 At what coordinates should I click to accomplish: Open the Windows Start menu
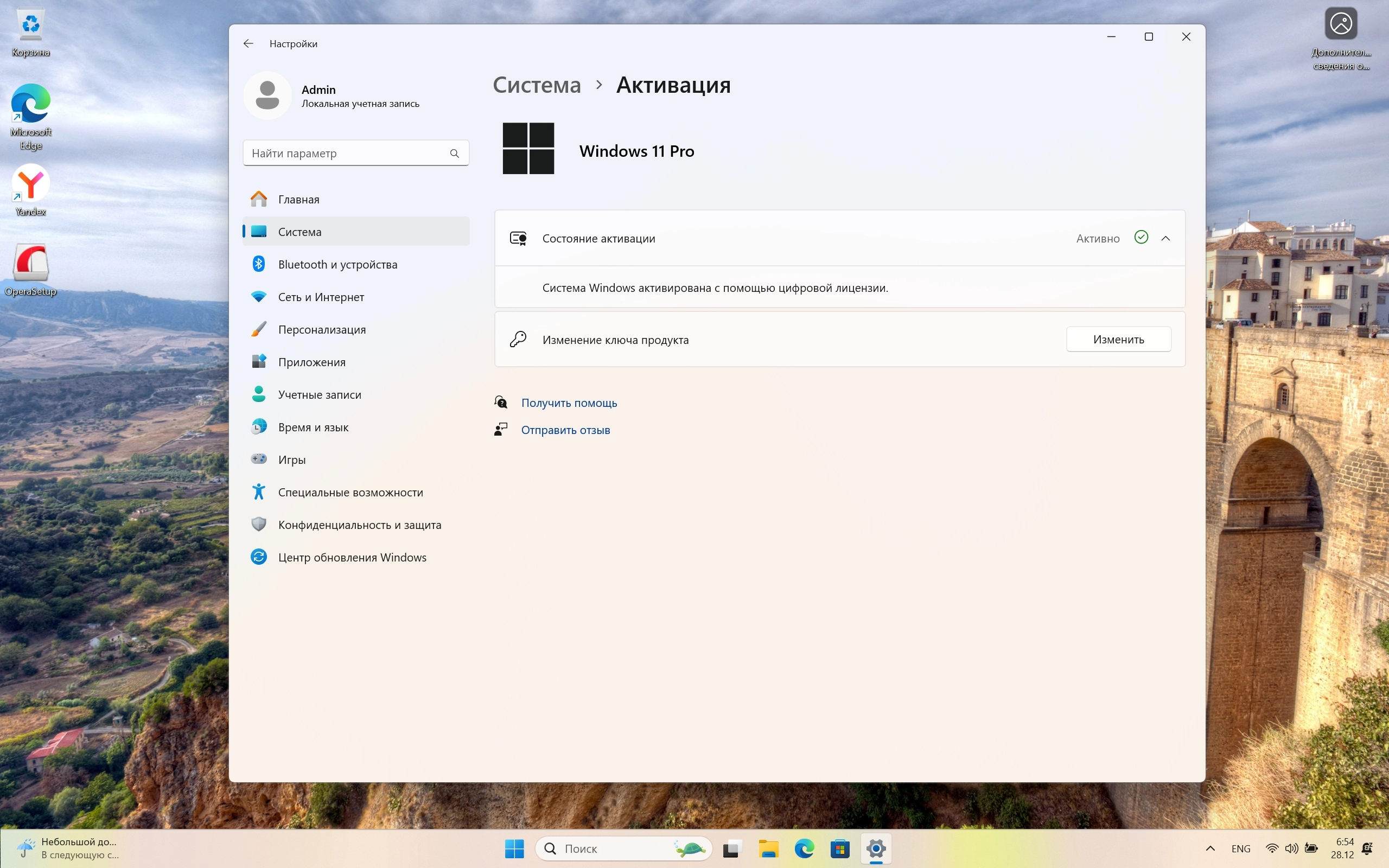coord(514,848)
